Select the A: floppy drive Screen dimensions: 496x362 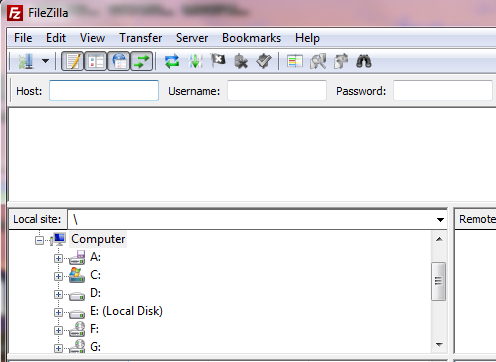coord(95,257)
